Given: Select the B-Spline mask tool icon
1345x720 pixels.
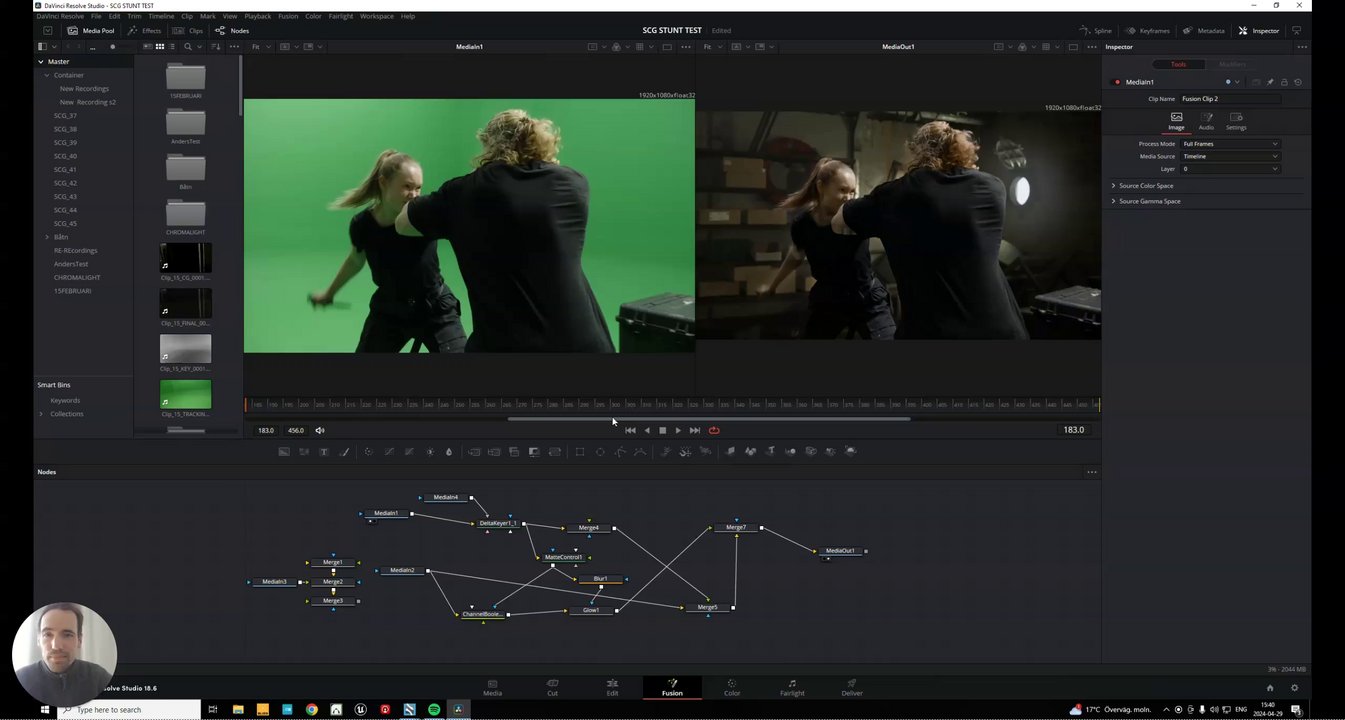Looking at the screenshot, I should 640,452.
